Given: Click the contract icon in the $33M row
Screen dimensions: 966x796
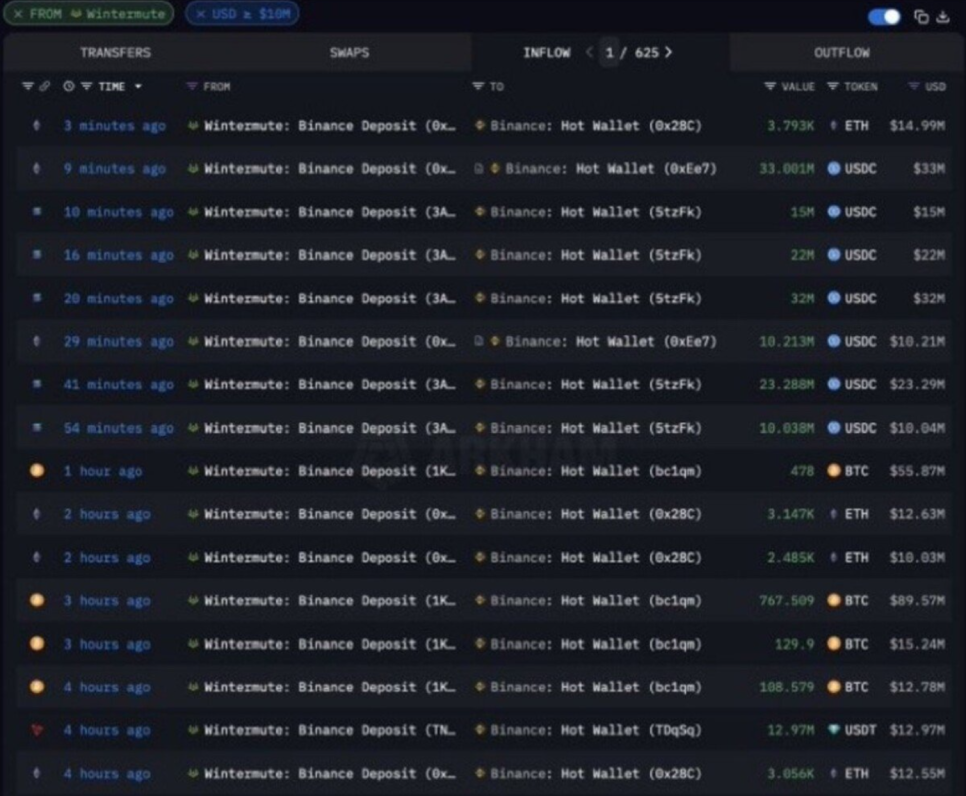Looking at the screenshot, I should coord(478,168).
